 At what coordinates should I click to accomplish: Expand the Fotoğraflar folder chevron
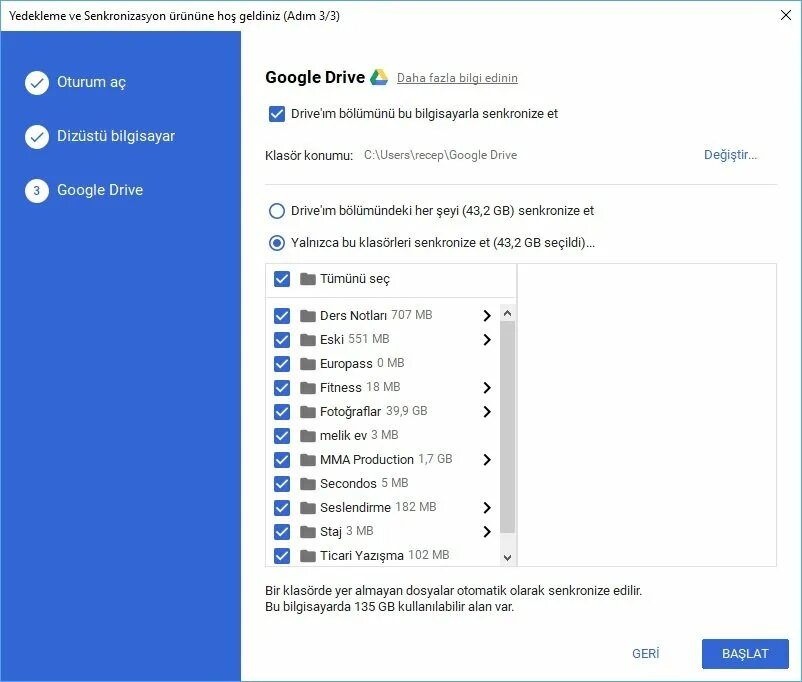pyautogui.click(x=487, y=412)
